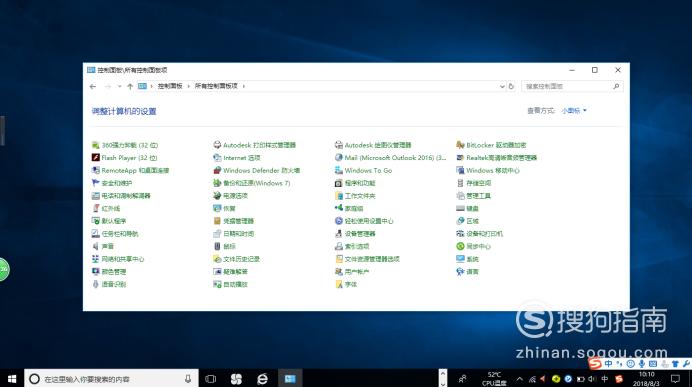Open 语言 language settings
Screen dimensions: 692x387
click(x=467, y=271)
